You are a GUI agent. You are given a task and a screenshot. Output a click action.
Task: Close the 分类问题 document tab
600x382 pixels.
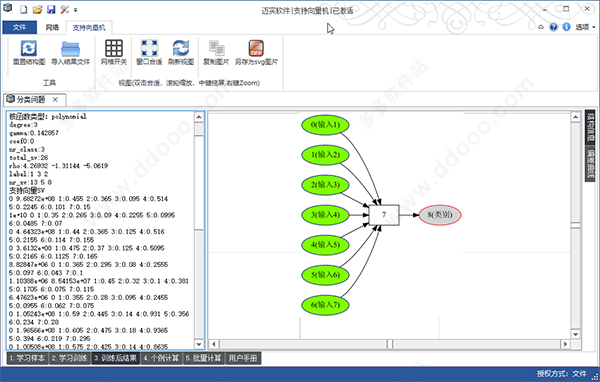55,100
